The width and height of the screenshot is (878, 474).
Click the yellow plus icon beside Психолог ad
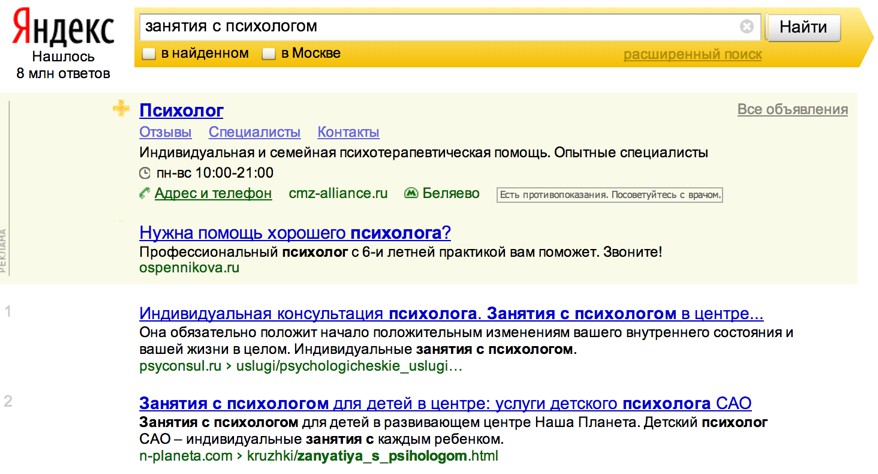[121, 108]
